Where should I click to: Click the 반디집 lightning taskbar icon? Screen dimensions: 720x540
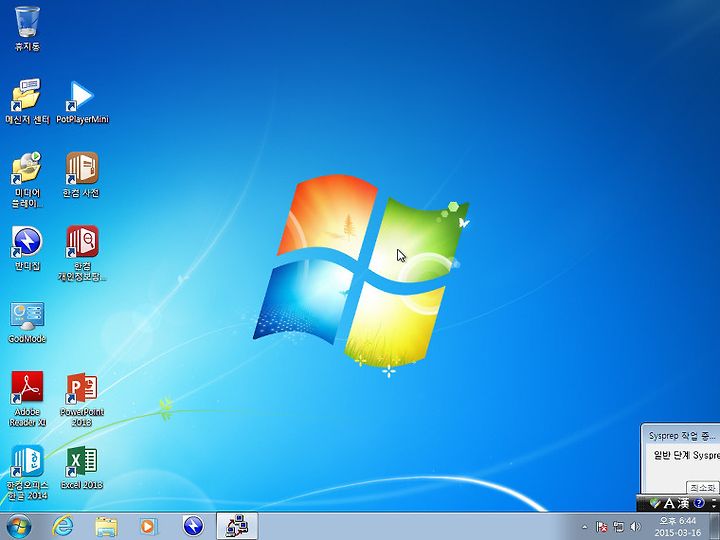coord(193,526)
